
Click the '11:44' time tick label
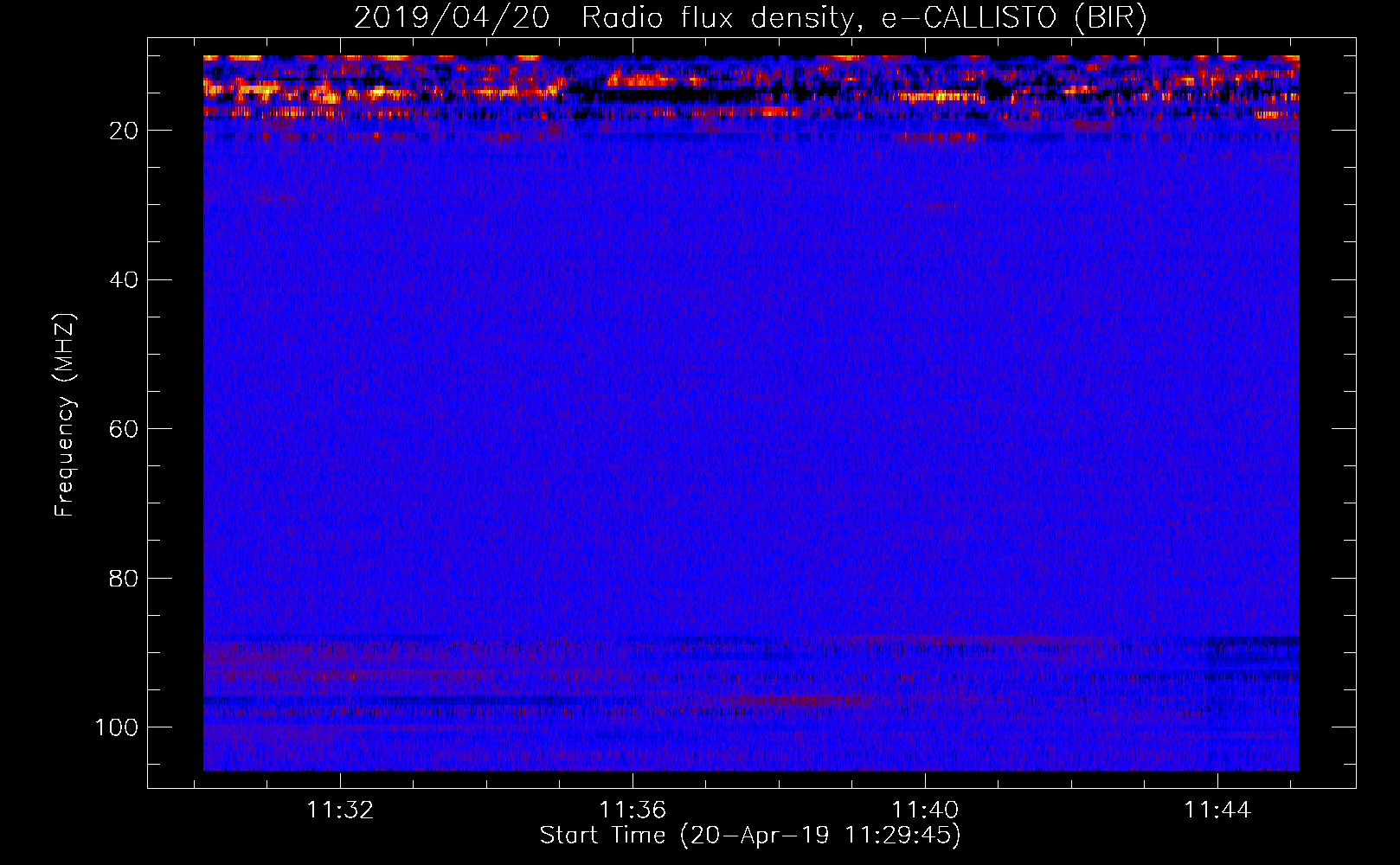[x=1217, y=811]
